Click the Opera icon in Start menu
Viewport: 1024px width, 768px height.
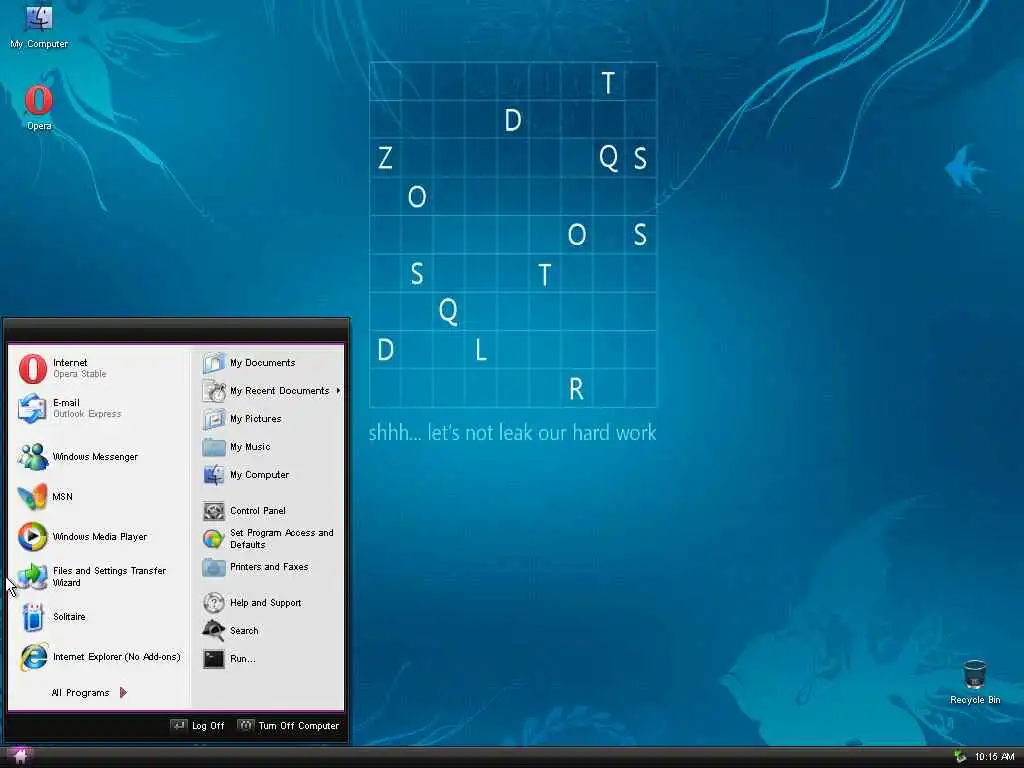[x=33, y=368]
